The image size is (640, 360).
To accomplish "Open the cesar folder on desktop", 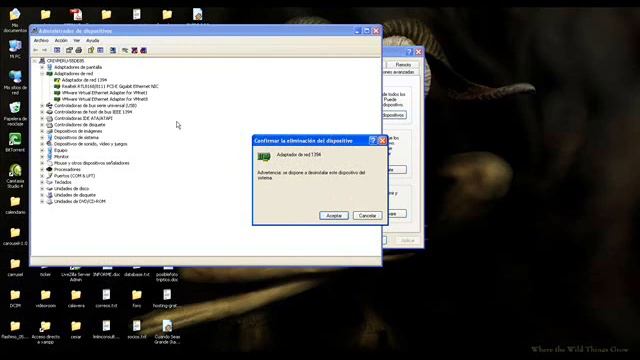I will pyautogui.click(x=76, y=326).
